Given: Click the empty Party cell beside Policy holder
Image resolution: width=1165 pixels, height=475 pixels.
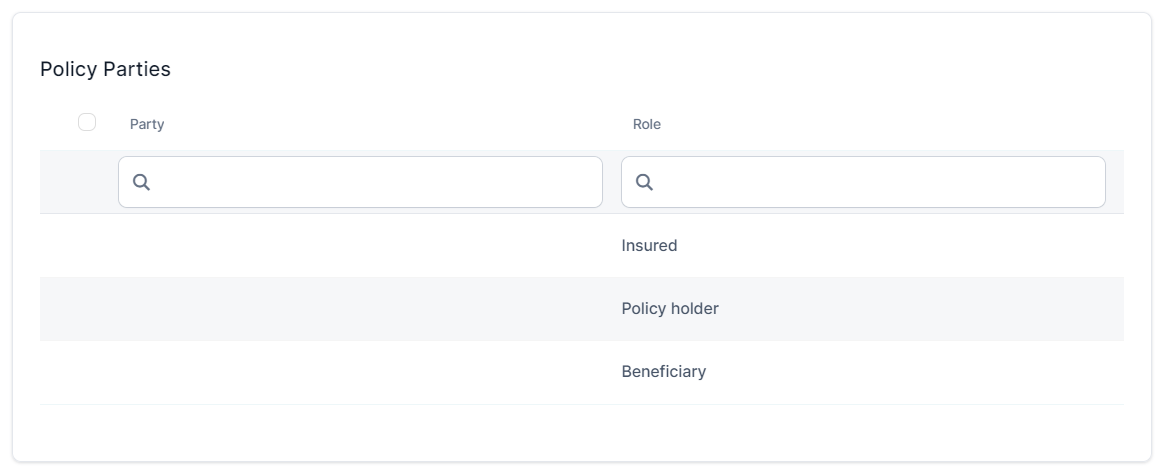Looking at the screenshot, I should [x=360, y=308].
